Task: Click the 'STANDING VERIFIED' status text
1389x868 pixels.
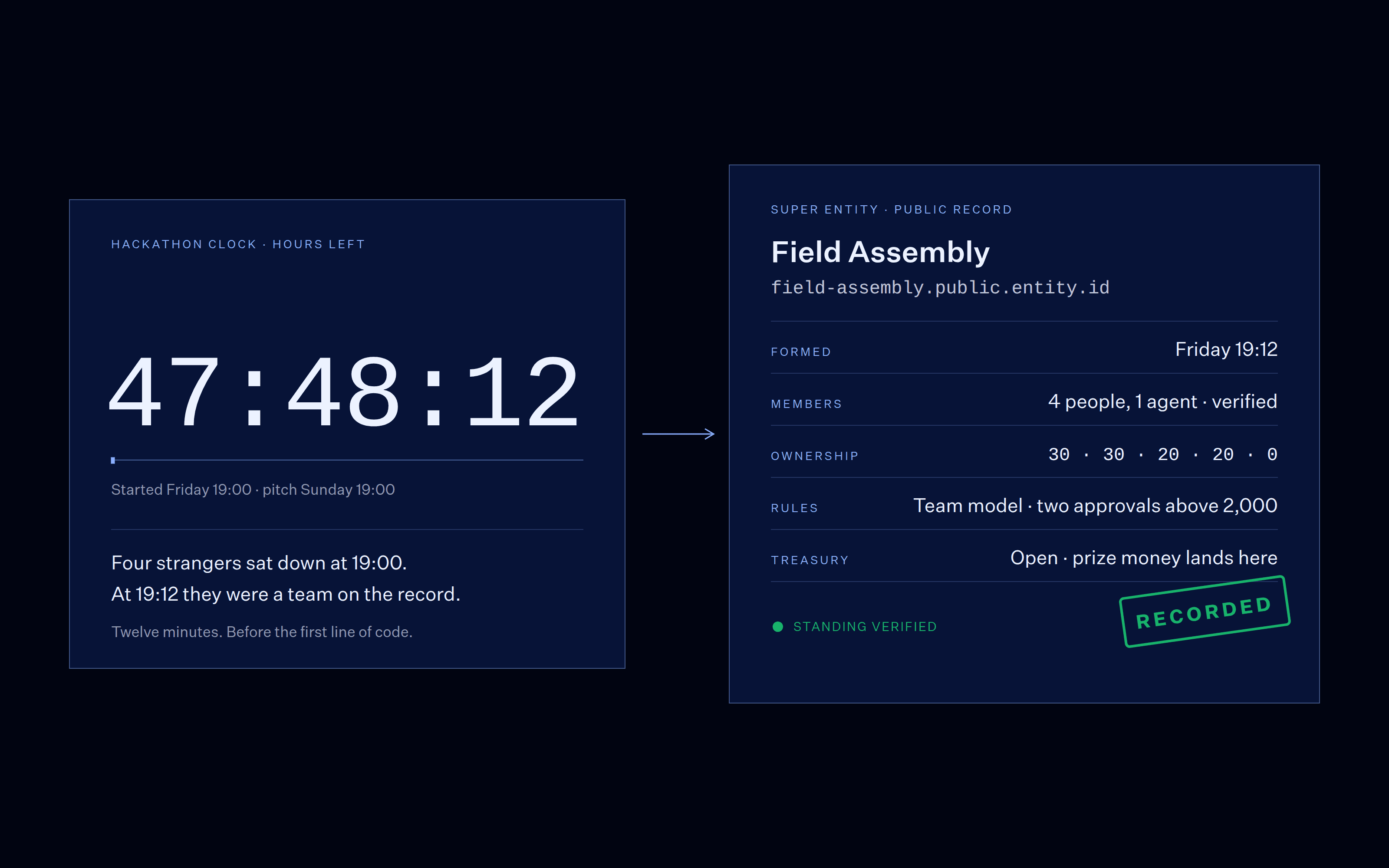Action: coord(864,627)
